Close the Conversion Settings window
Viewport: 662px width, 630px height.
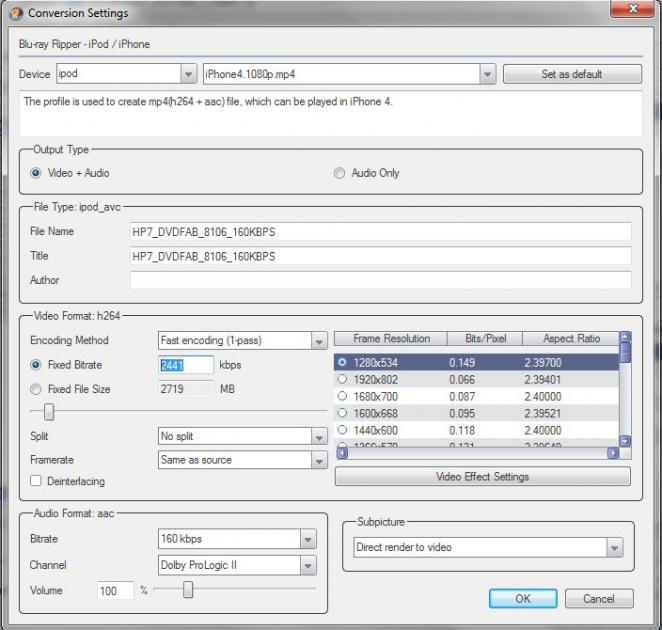pyautogui.click(x=632, y=9)
